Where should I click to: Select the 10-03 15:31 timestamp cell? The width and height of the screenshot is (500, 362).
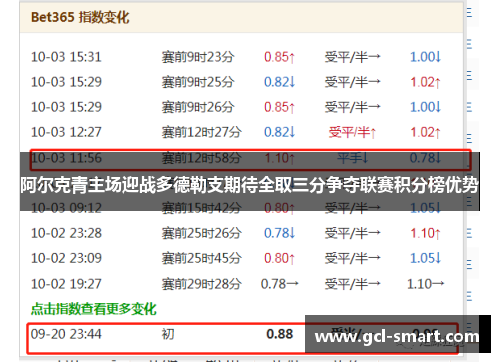(x=66, y=57)
